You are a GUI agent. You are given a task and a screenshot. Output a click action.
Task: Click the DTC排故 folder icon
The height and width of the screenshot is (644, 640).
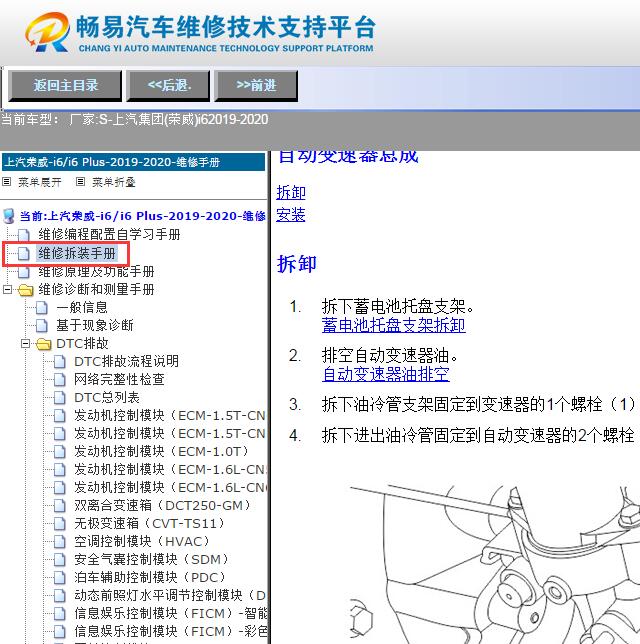click(44, 344)
